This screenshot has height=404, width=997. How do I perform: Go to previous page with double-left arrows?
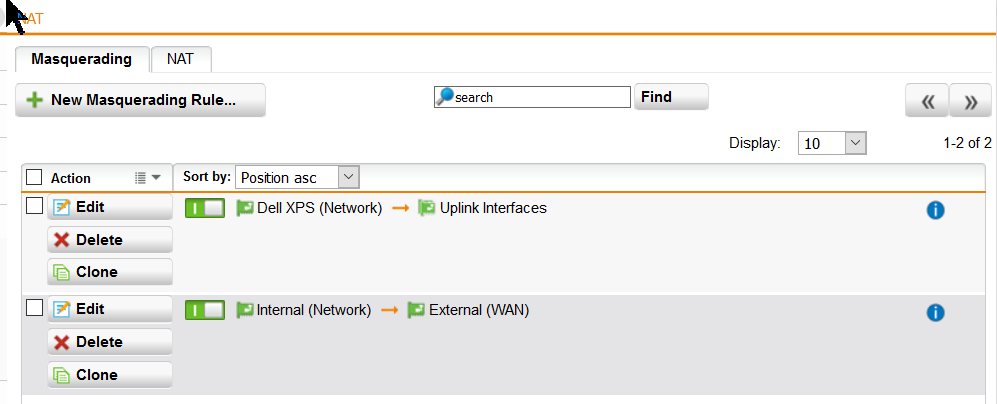click(928, 101)
